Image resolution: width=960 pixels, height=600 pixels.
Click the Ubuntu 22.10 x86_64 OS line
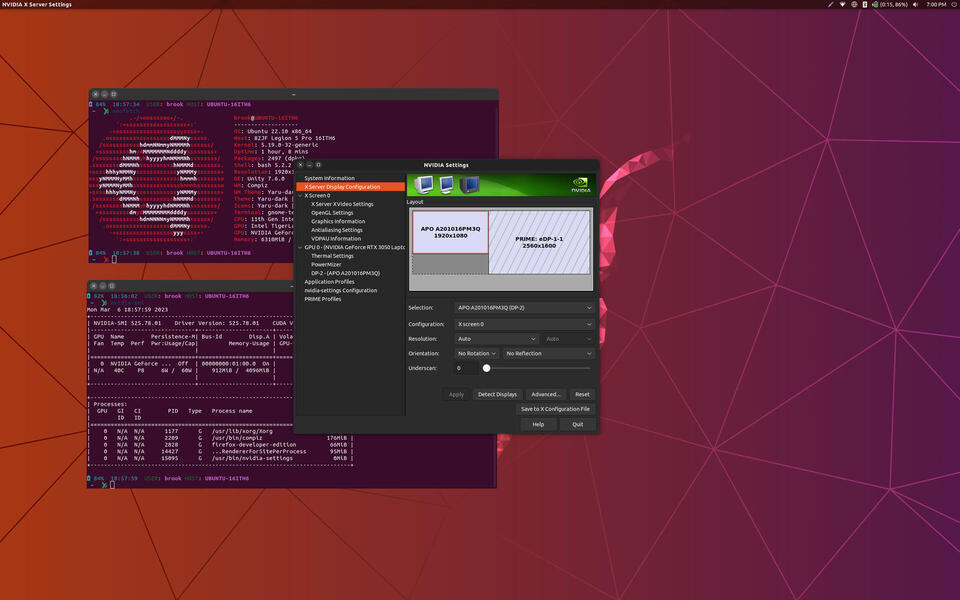pos(273,132)
